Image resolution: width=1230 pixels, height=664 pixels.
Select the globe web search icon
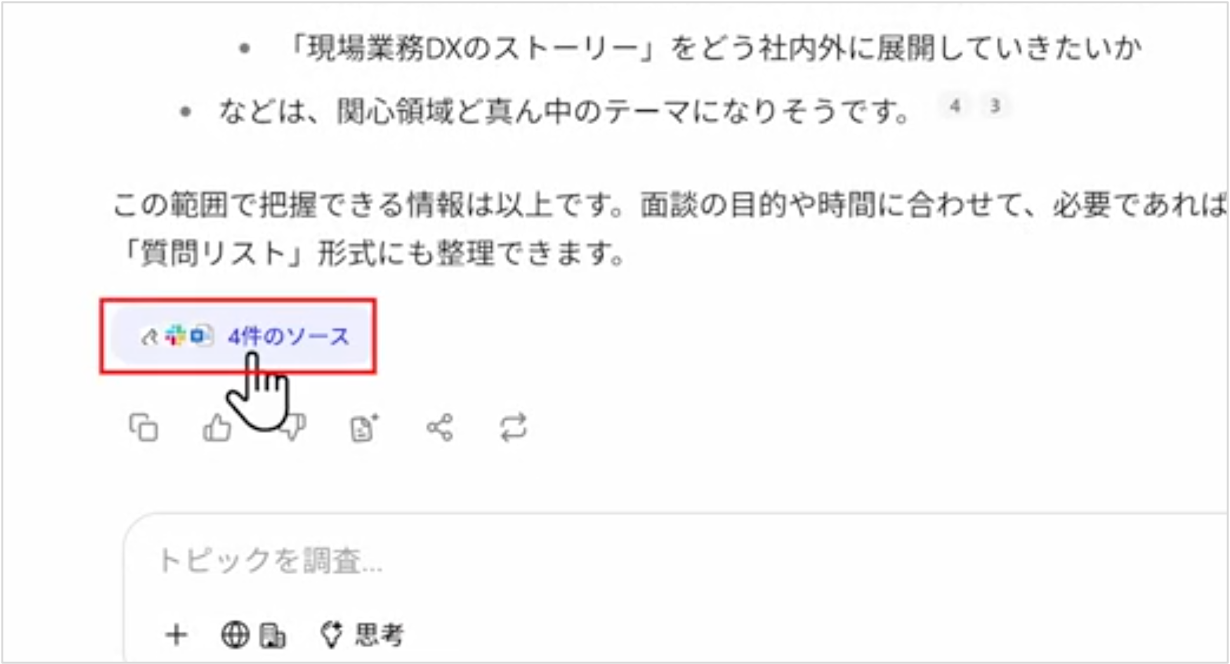235,634
